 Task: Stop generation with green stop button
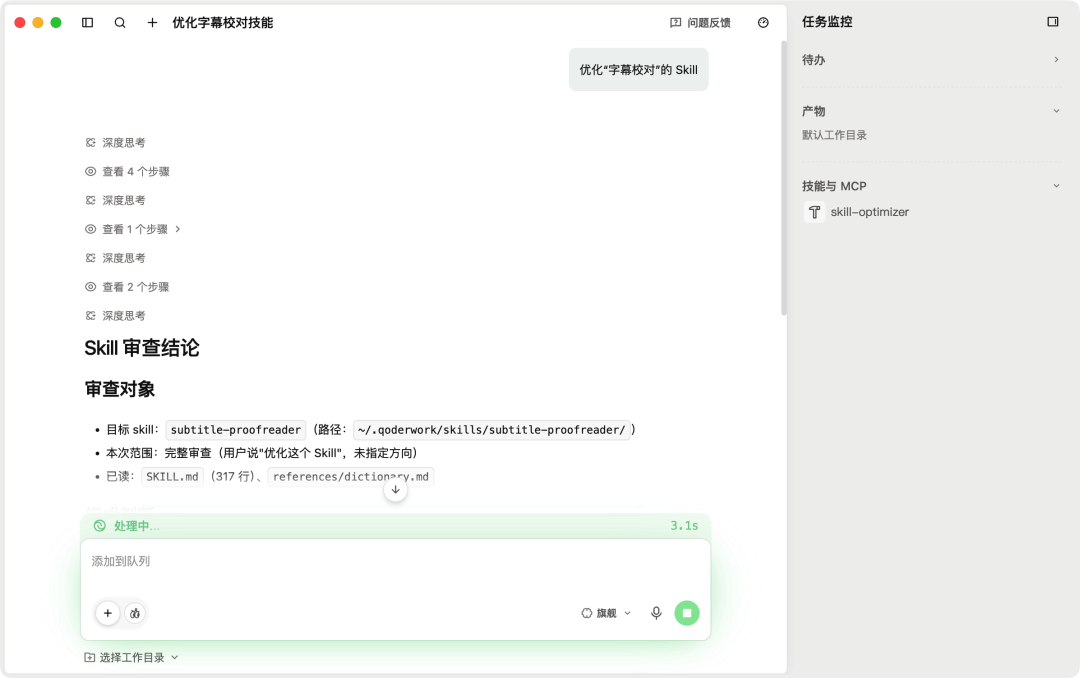point(687,613)
